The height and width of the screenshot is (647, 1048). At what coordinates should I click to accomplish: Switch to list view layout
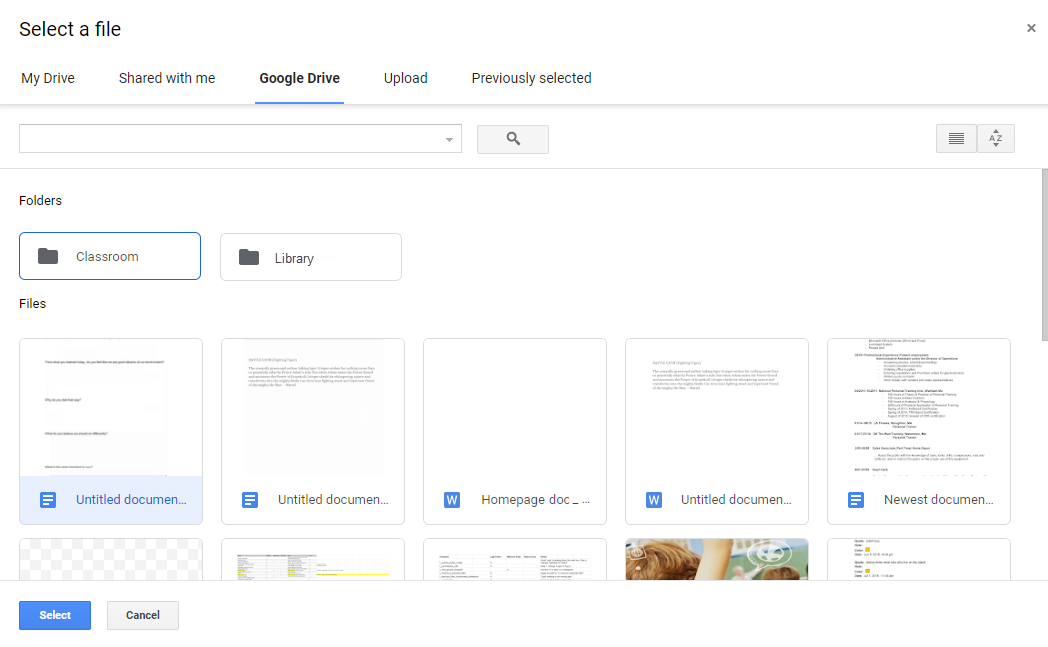click(x=956, y=138)
